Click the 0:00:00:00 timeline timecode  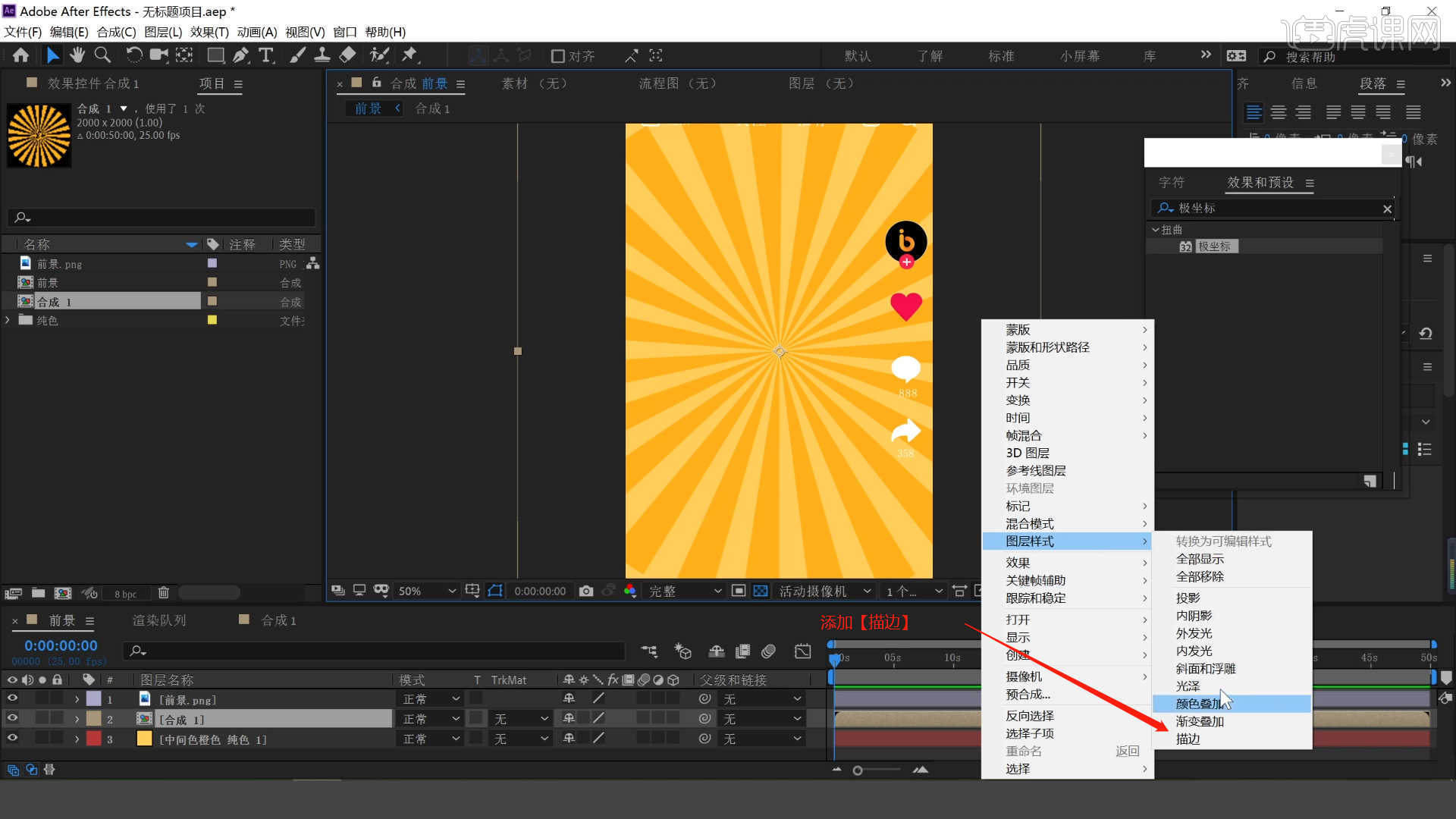pyautogui.click(x=61, y=645)
